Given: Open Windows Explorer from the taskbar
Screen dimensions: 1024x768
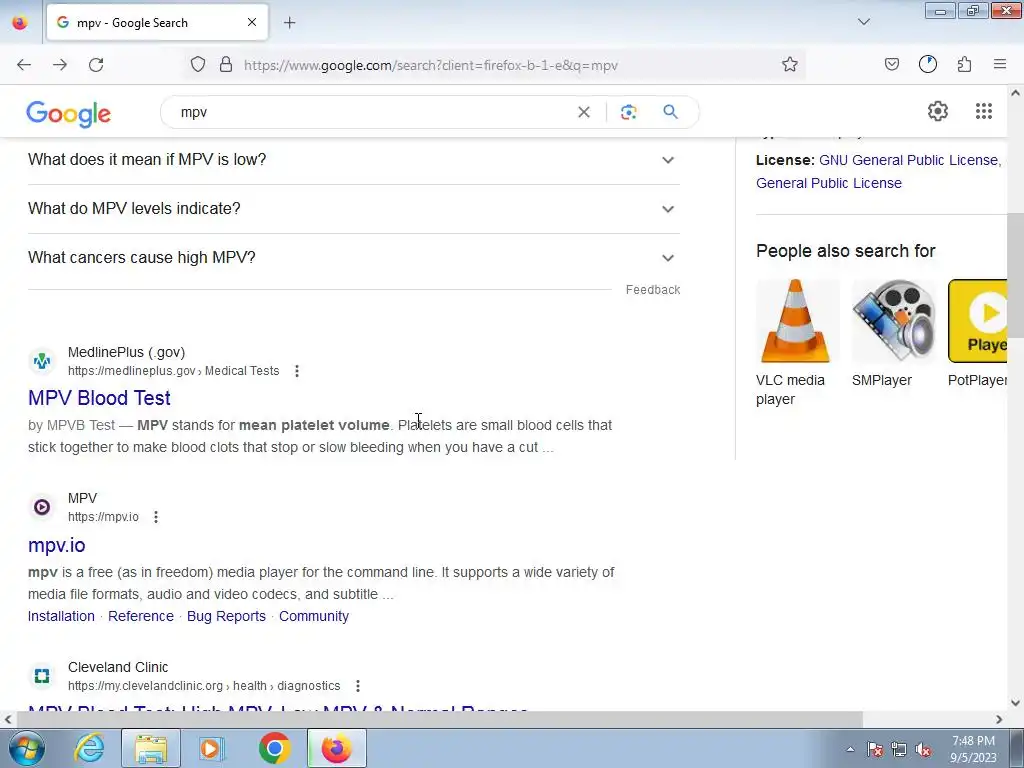Looking at the screenshot, I should tap(151, 748).
